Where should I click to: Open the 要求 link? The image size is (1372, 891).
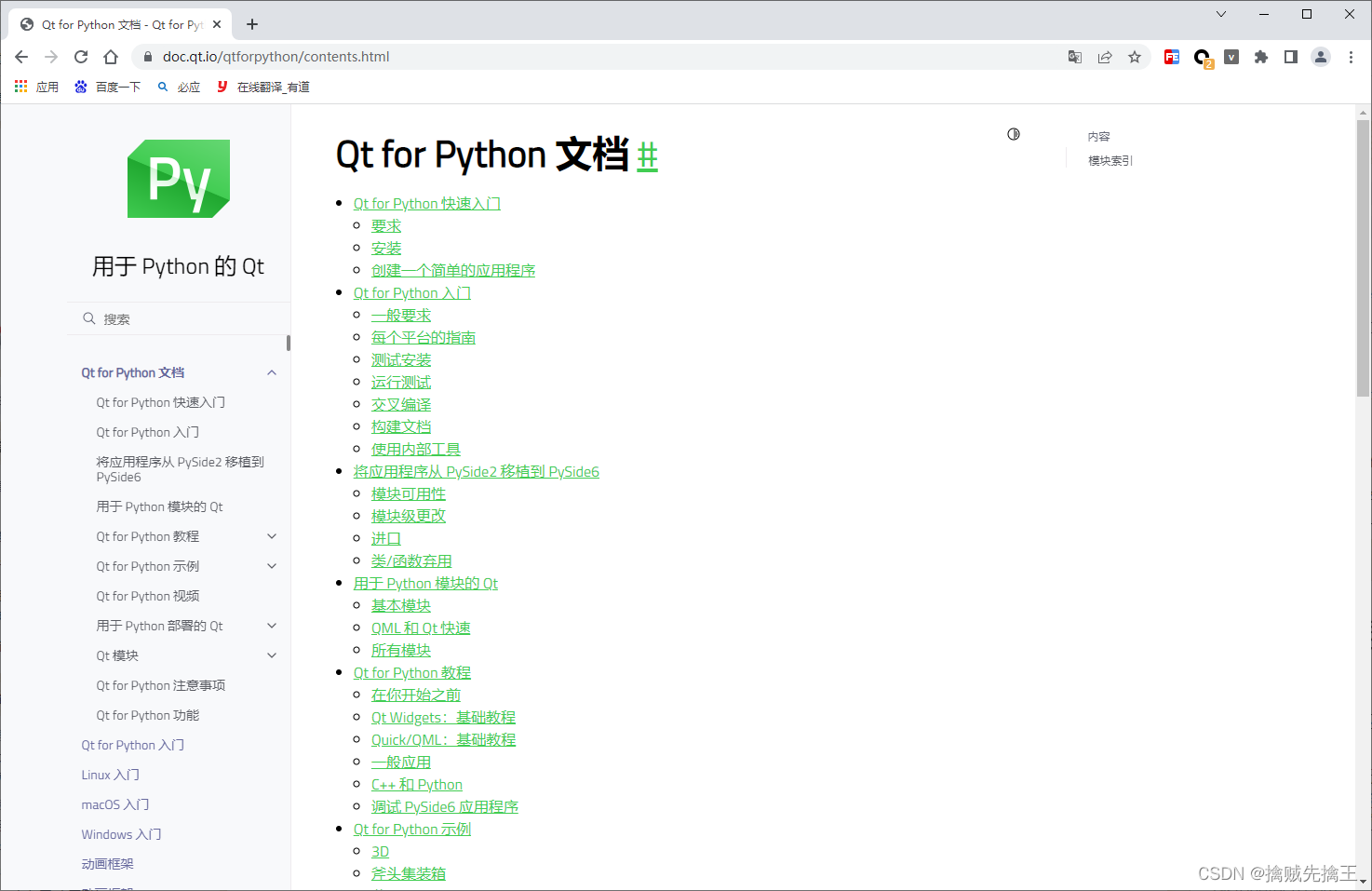(x=386, y=225)
